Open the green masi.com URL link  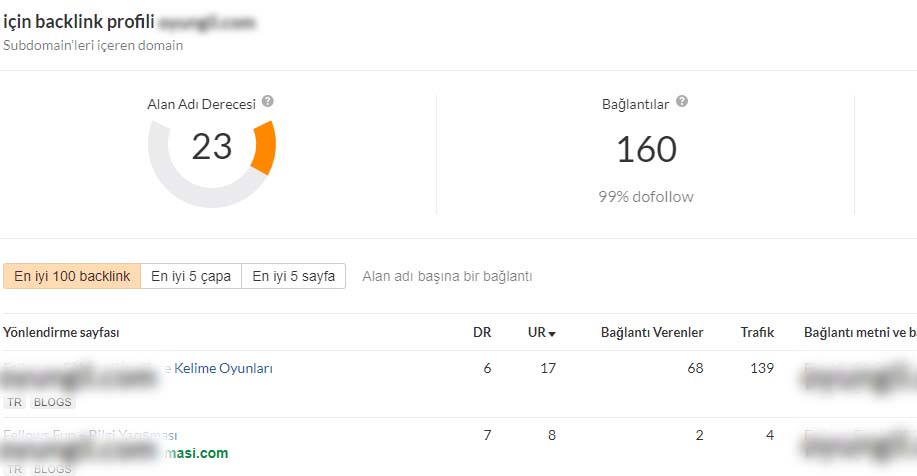196,453
